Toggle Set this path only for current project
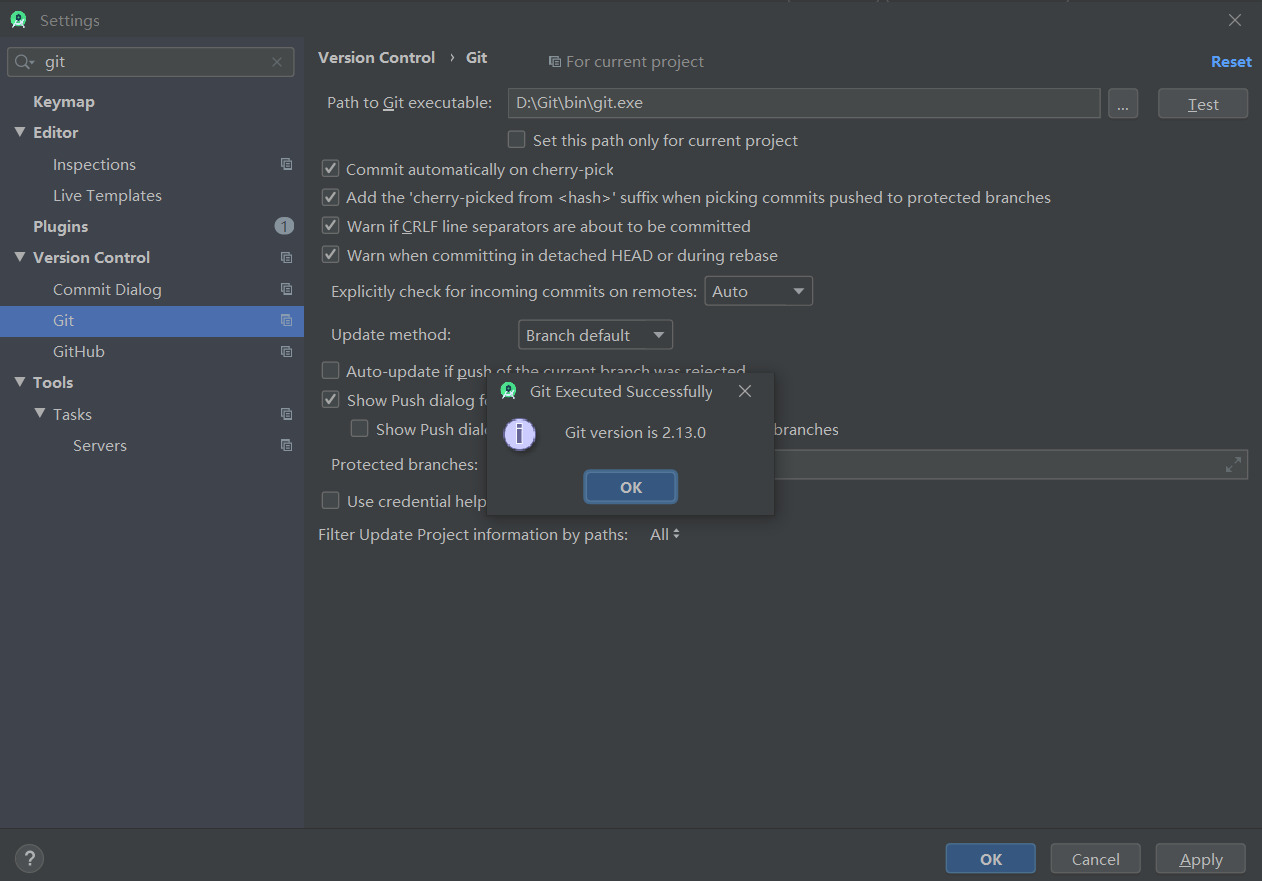Image resolution: width=1262 pixels, height=881 pixels. coord(516,140)
